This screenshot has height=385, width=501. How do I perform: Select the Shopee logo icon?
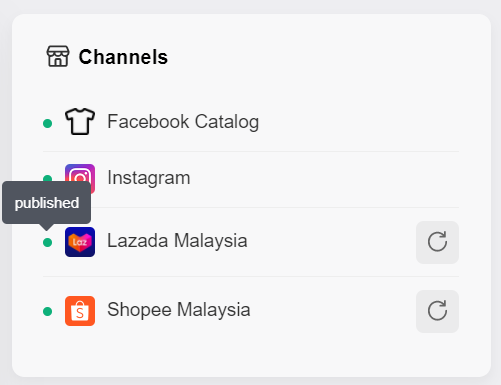80,311
